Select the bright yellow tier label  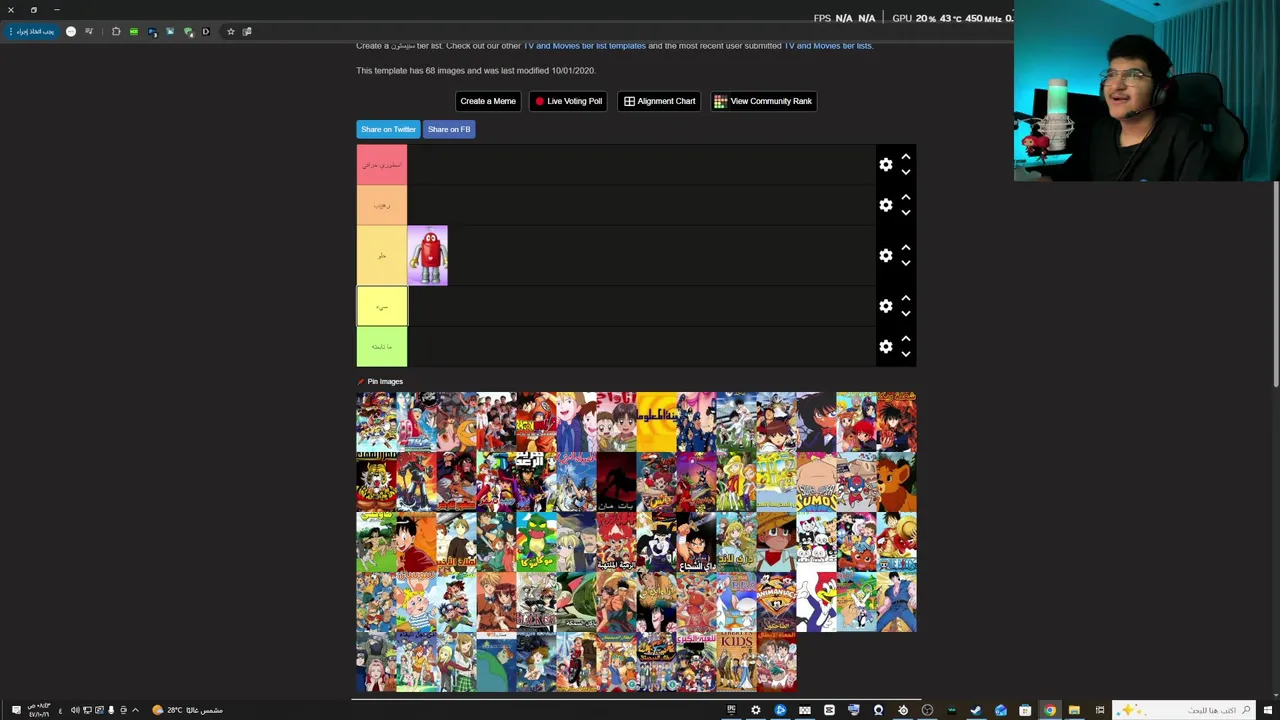click(382, 306)
